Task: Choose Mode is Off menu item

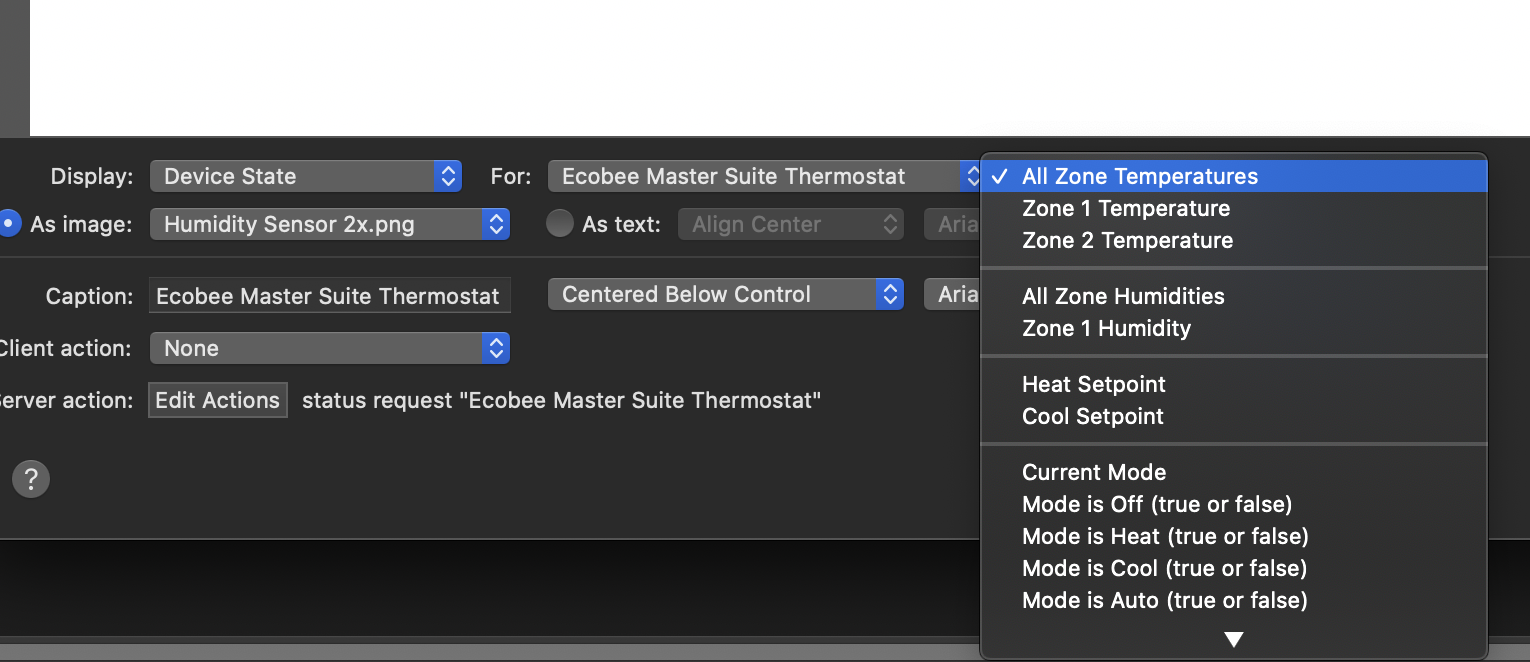Action: (1234, 504)
